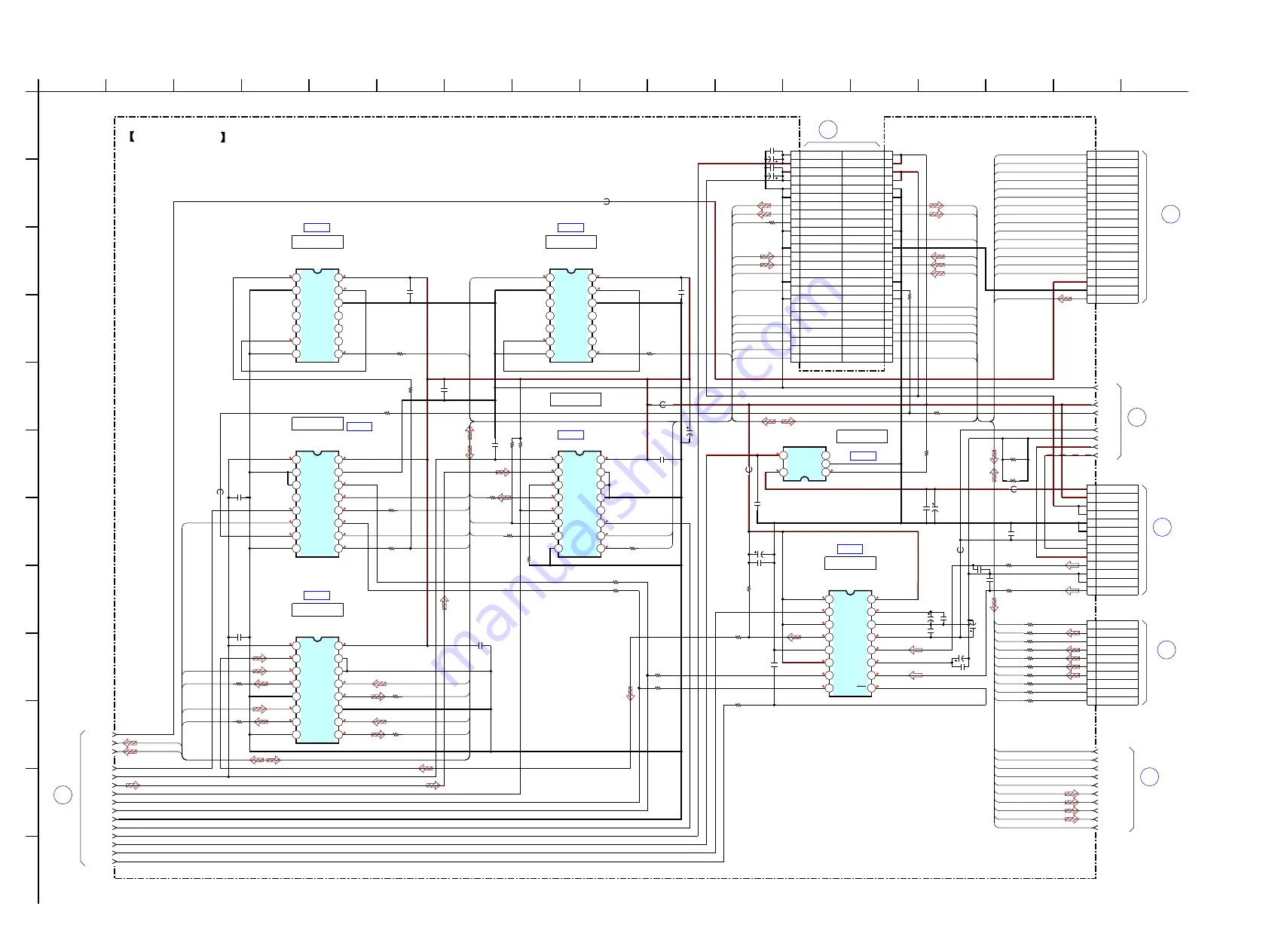Click the tallest connector table at the right edge

(1112, 227)
